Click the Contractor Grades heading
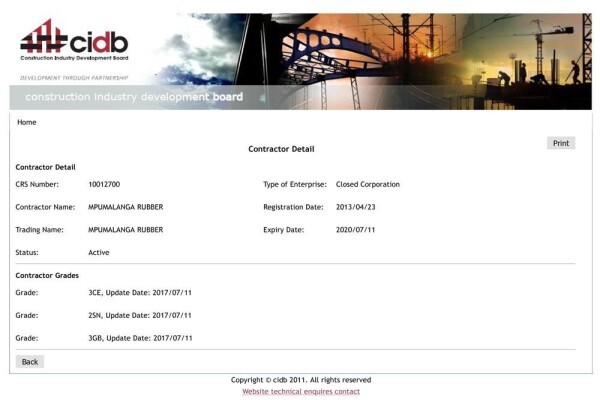The height and width of the screenshot is (400, 600). (x=47, y=276)
